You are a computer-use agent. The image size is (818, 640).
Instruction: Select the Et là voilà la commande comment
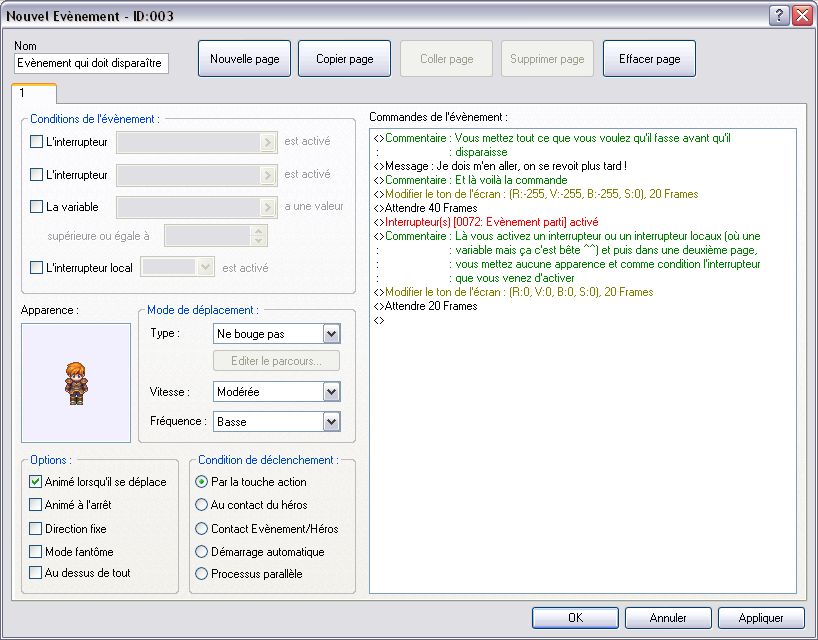(x=471, y=180)
